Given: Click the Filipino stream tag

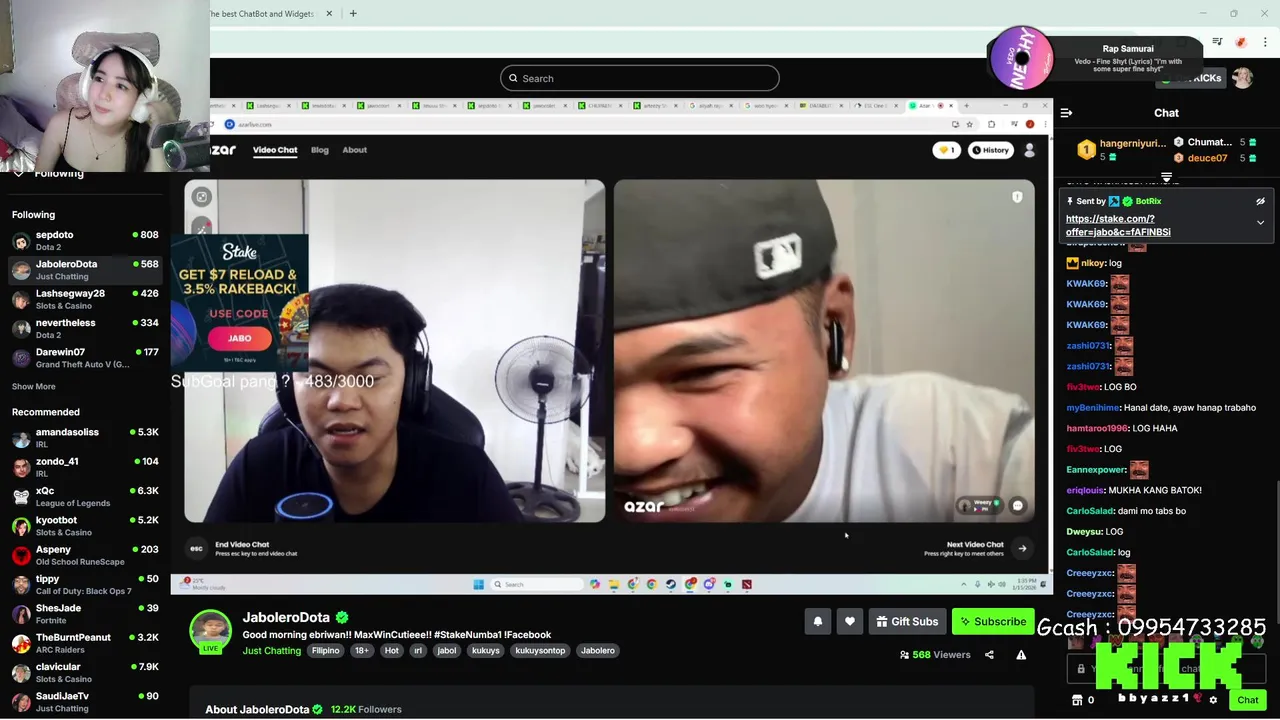Looking at the screenshot, I should [325, 650].
